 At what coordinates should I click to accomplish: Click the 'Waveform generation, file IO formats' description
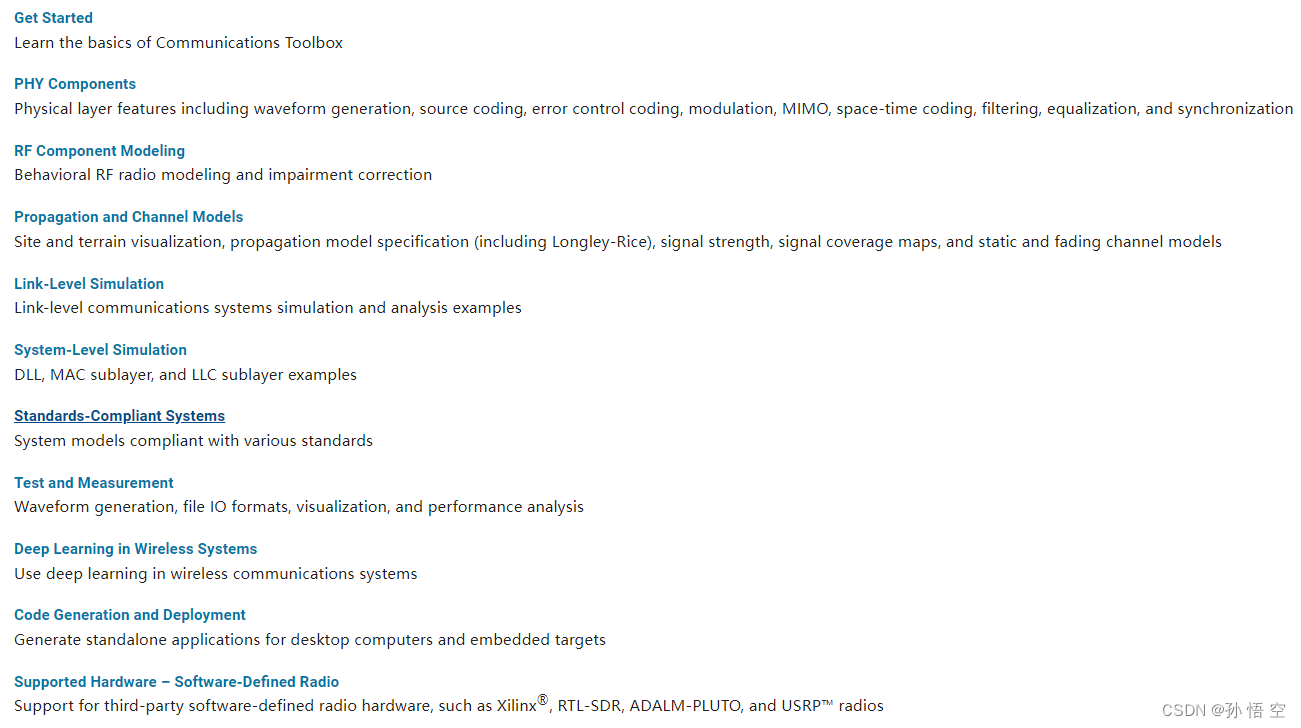299,507
